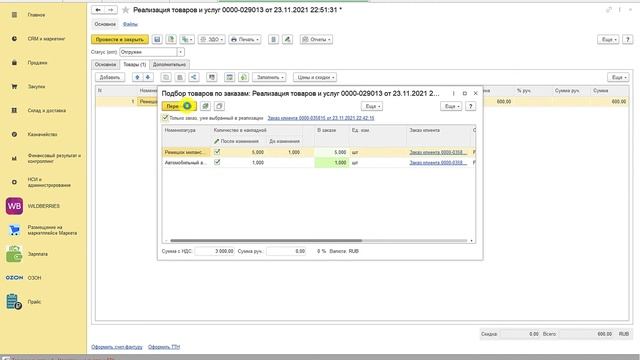Open НСИ и администрирование section
Image resolution: width=640 pixels, height=360 pixels.
coord(49,182)
